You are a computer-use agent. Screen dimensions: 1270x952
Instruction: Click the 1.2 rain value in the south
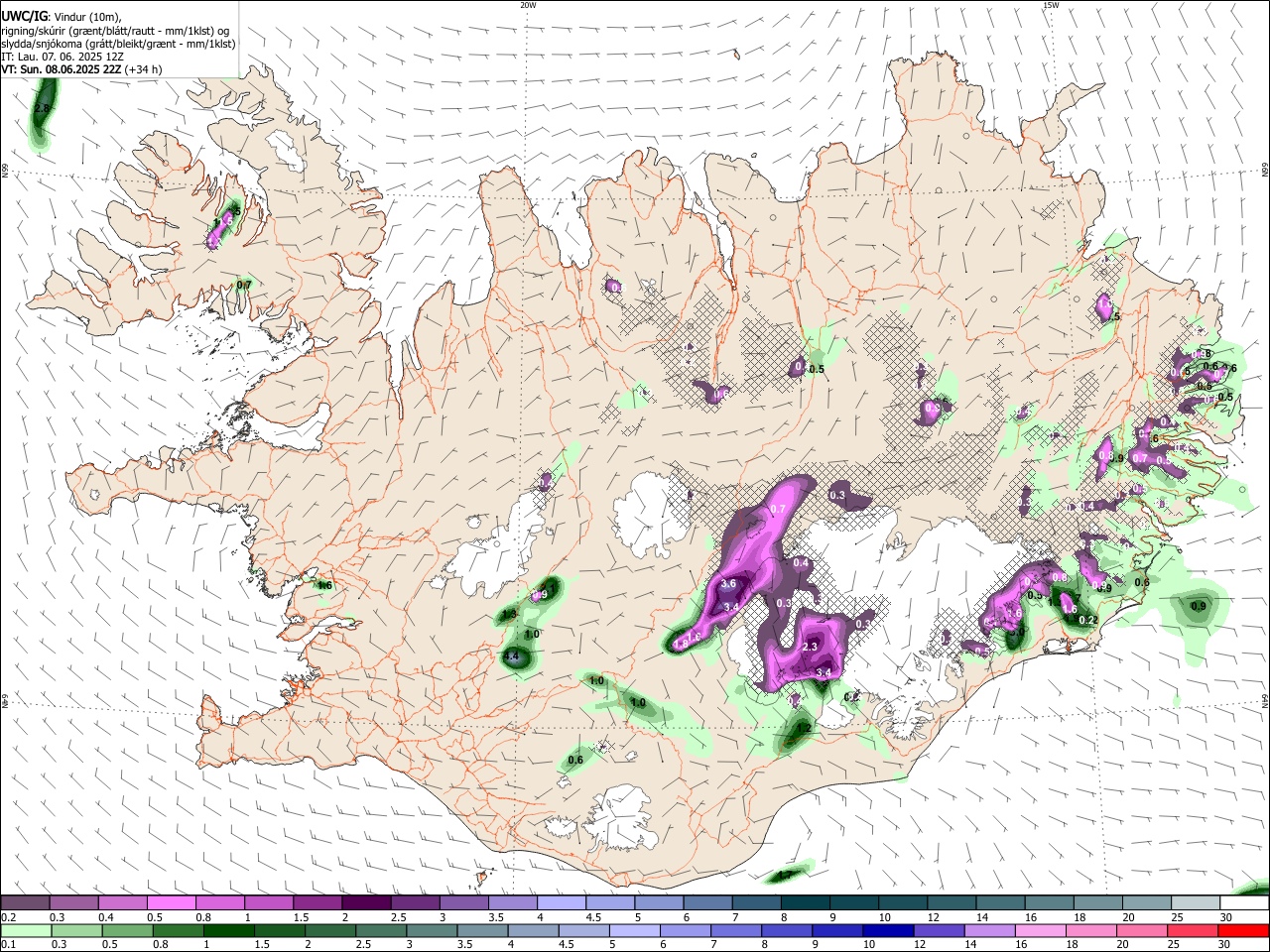click(805, 728)
